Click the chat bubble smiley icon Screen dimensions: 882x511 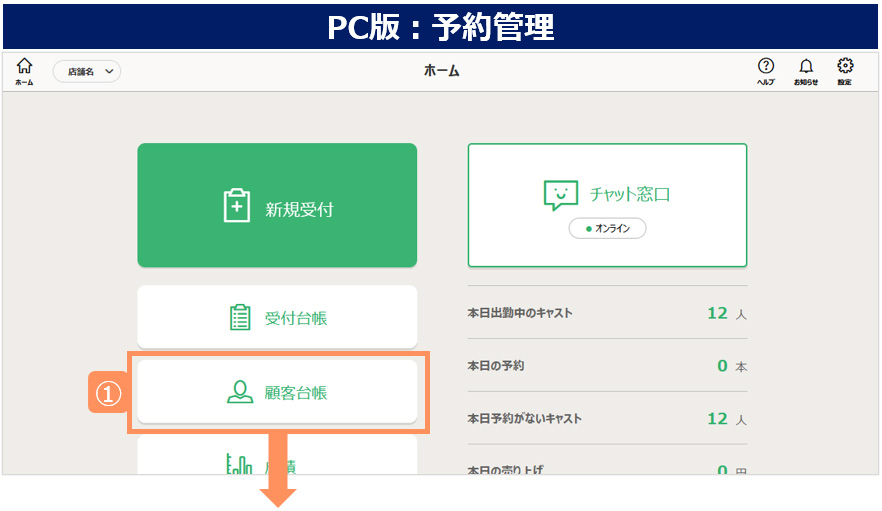pos(561,195)
